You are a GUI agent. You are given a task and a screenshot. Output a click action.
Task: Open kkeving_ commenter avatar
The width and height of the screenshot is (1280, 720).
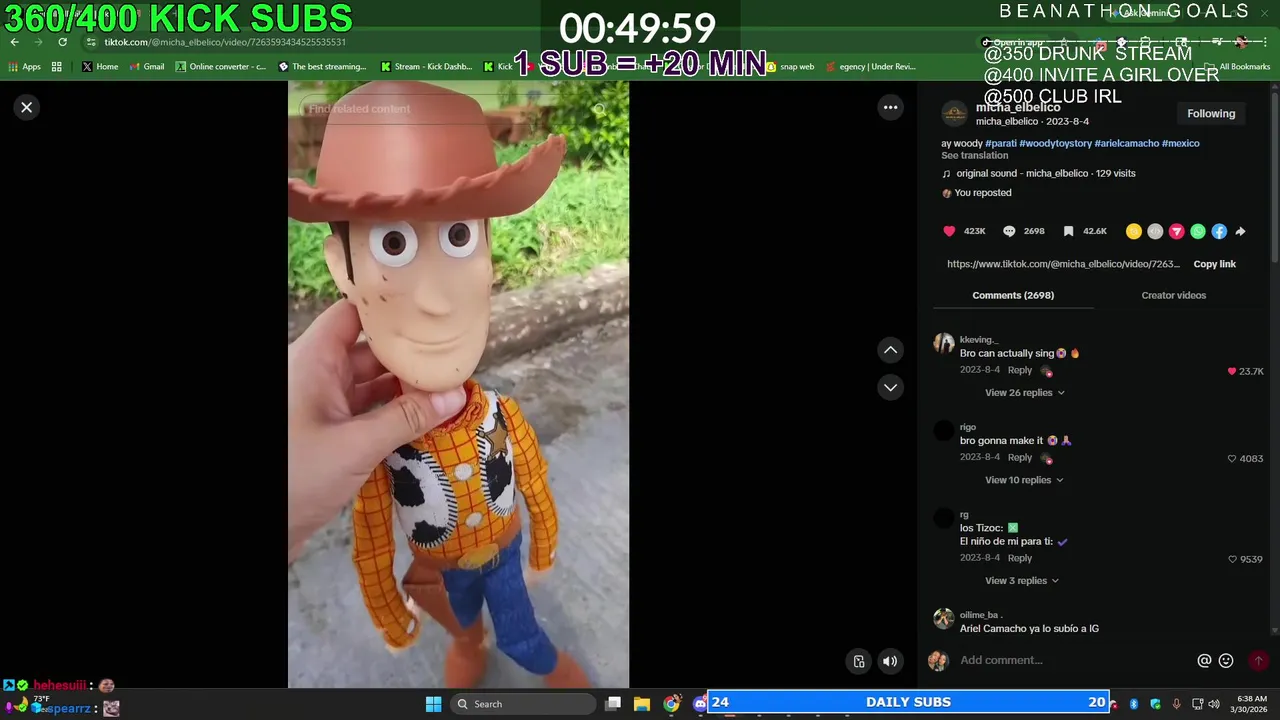pos(944,344)
